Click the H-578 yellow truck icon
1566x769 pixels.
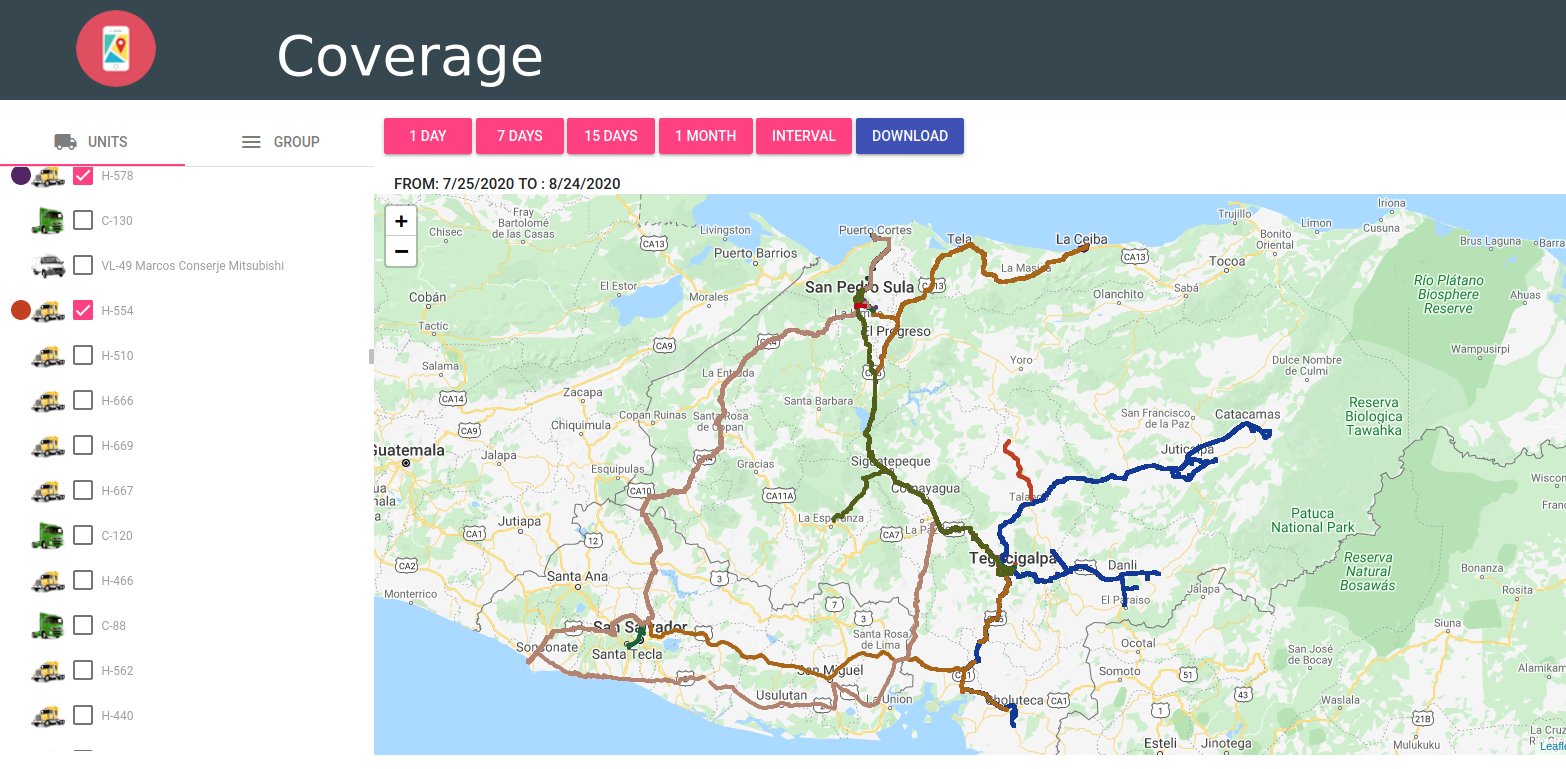pyautogui.click(x=48, y=177)
